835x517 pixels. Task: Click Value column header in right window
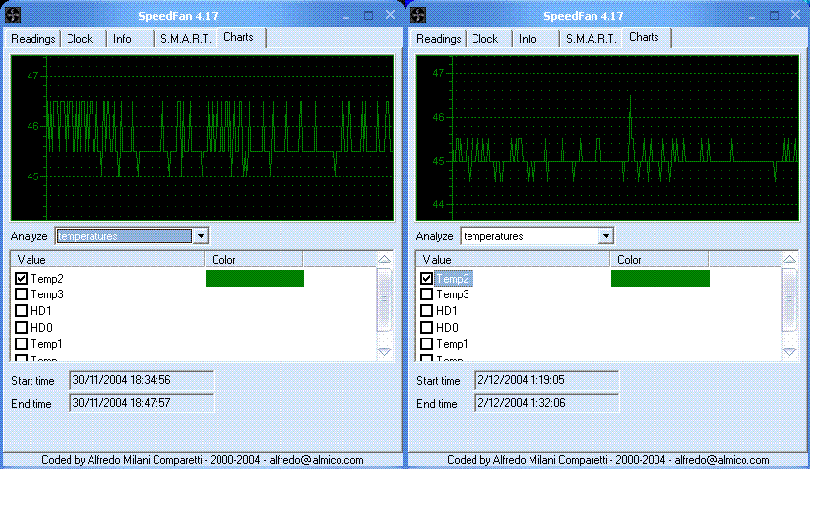513,260
